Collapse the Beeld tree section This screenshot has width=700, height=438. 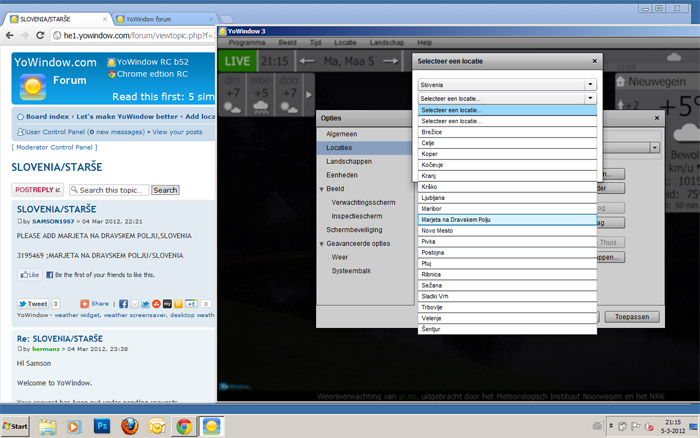321,189
